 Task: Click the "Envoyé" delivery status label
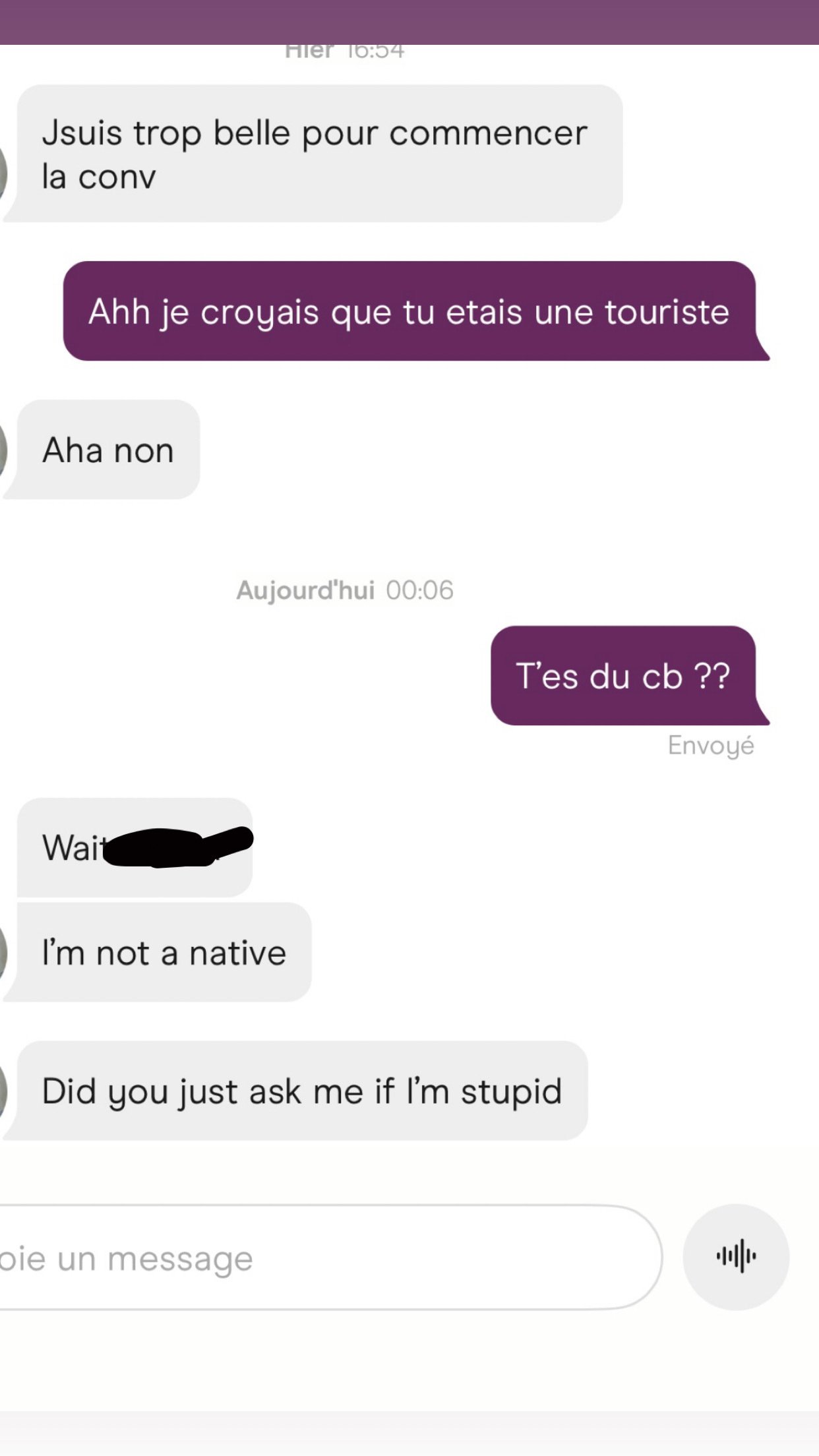coord(711,746)
